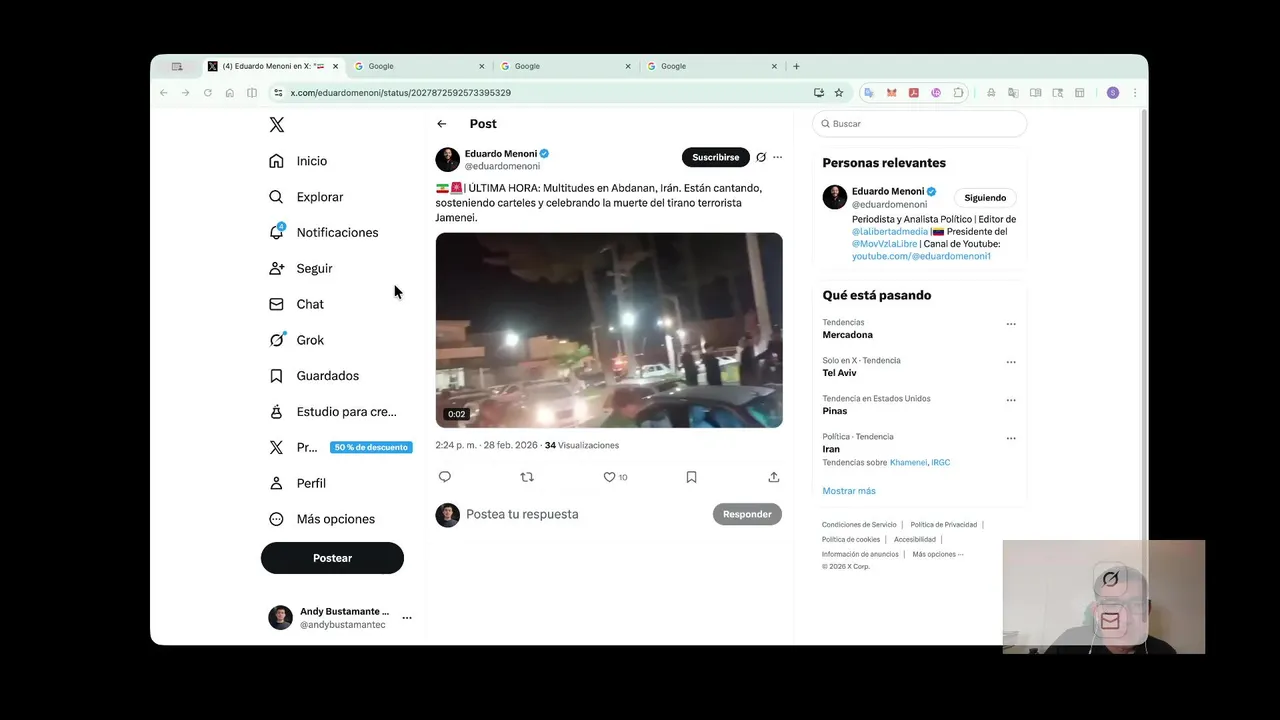Open the Mercadona trend

pos(847,335)
